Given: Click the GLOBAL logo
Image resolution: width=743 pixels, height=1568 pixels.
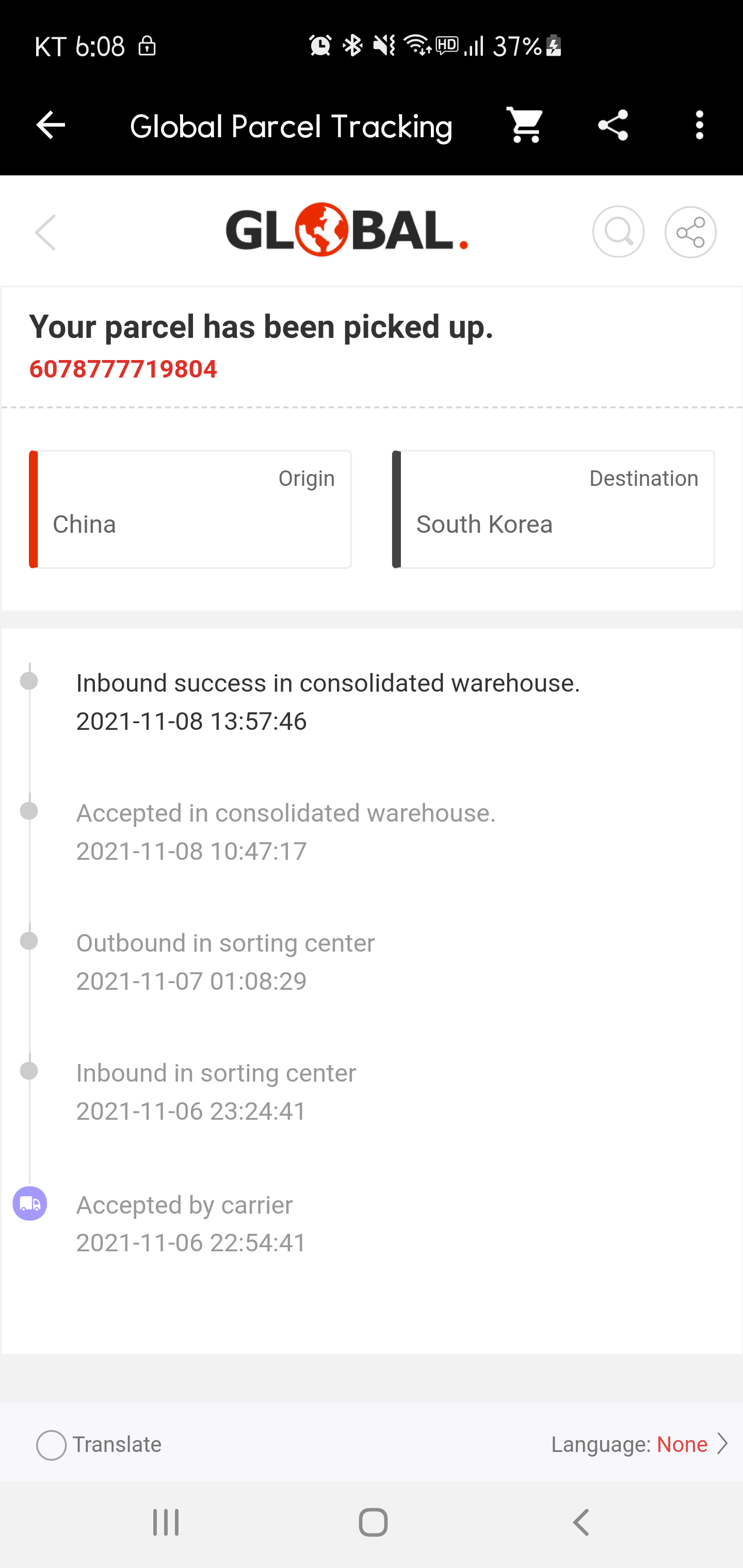Looking at the screenshot, I should [347, 230].
